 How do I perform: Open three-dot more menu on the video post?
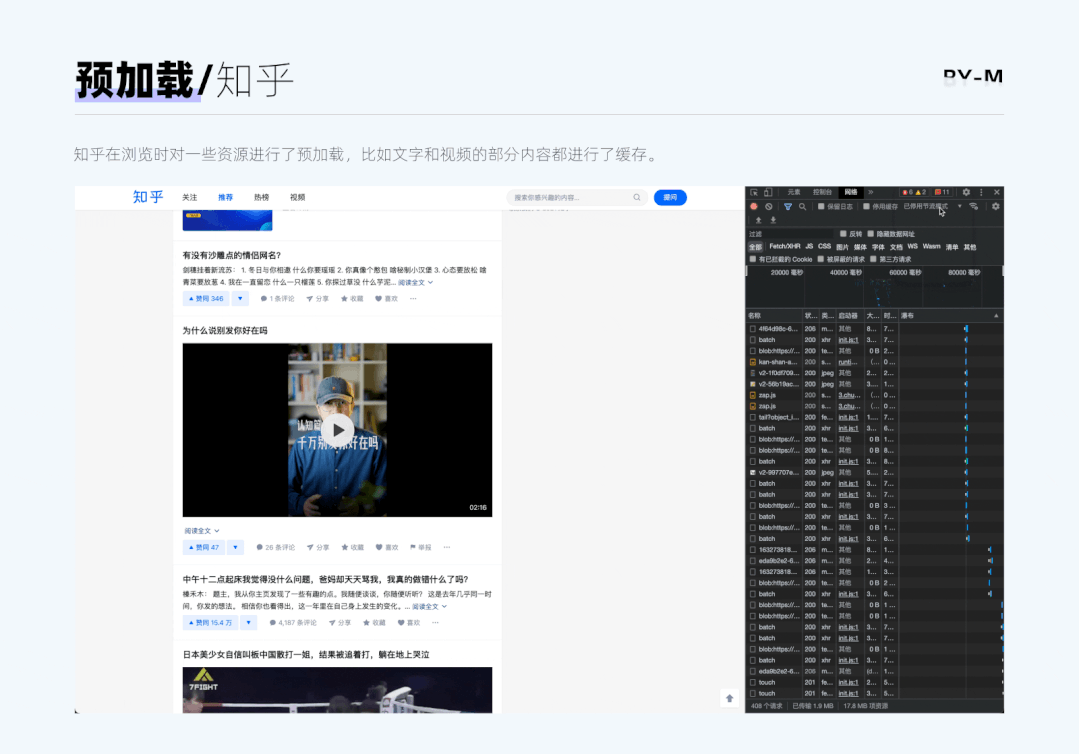pos(447,548)
